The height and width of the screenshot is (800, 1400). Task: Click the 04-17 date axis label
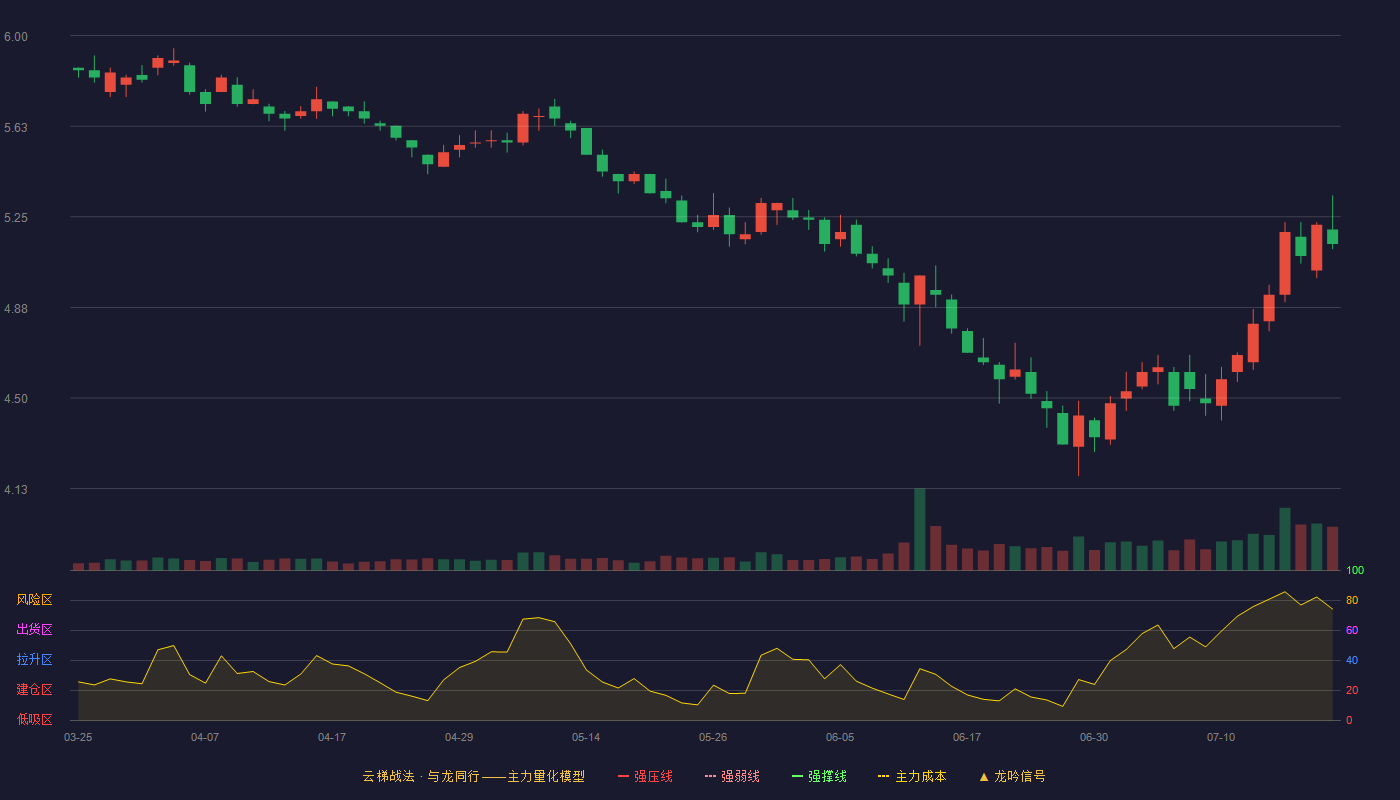(x=332, y=737)
